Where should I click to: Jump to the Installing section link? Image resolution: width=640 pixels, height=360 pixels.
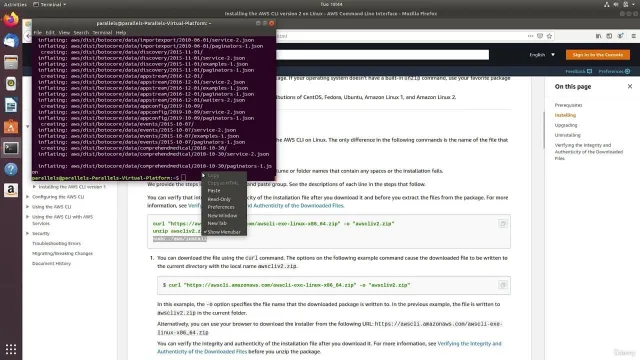(565, 115)
